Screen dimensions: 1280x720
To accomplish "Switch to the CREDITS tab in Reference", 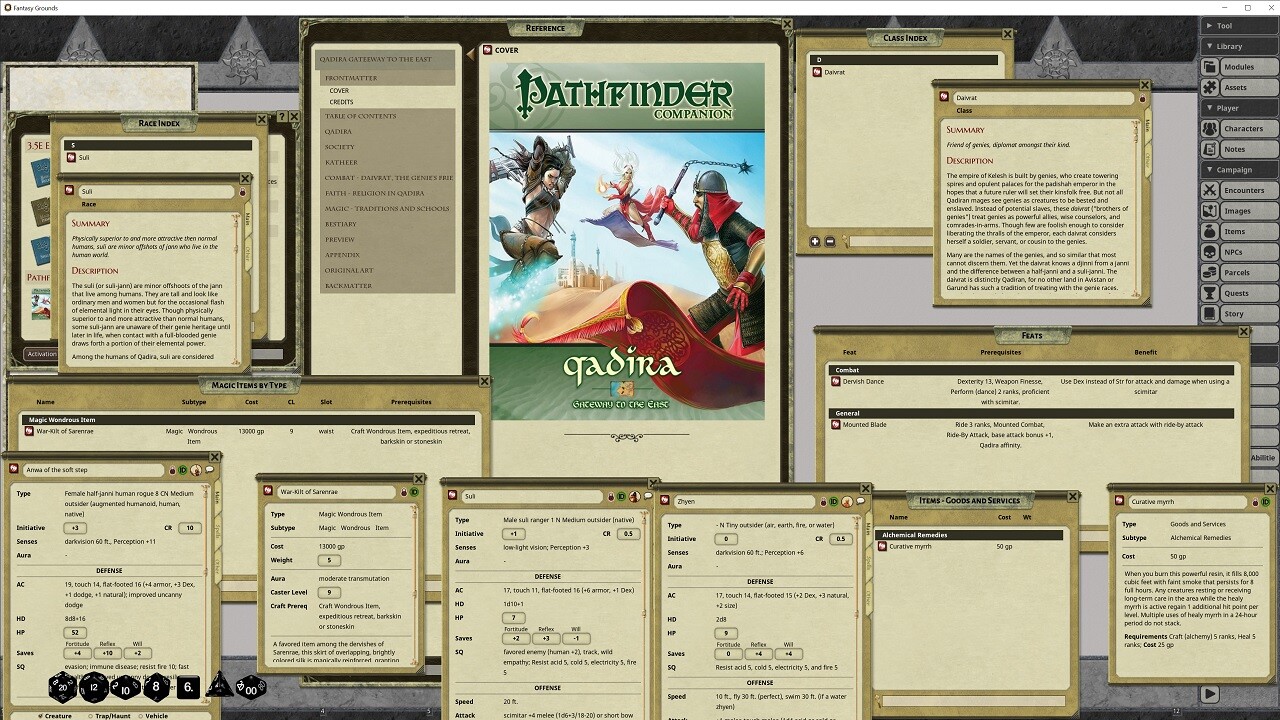I will [342, 101].
